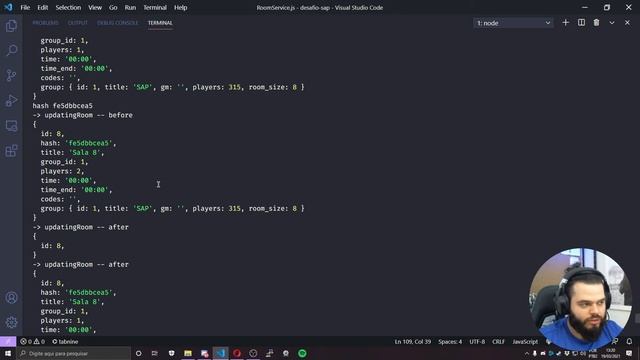Change line endings via CRLF

pyautogui.click(x=498, y=342)
